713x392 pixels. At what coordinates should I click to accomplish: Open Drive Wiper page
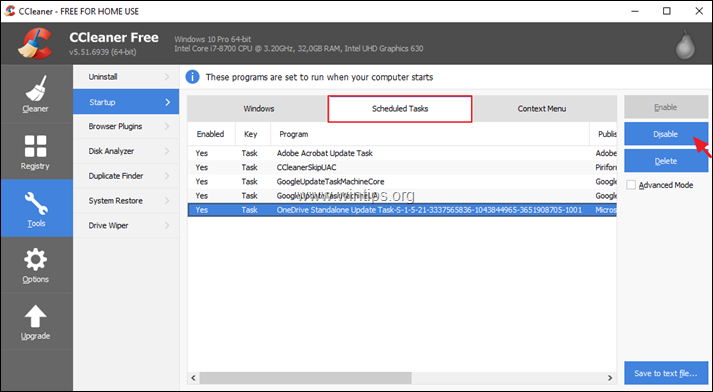coord(126,226)
